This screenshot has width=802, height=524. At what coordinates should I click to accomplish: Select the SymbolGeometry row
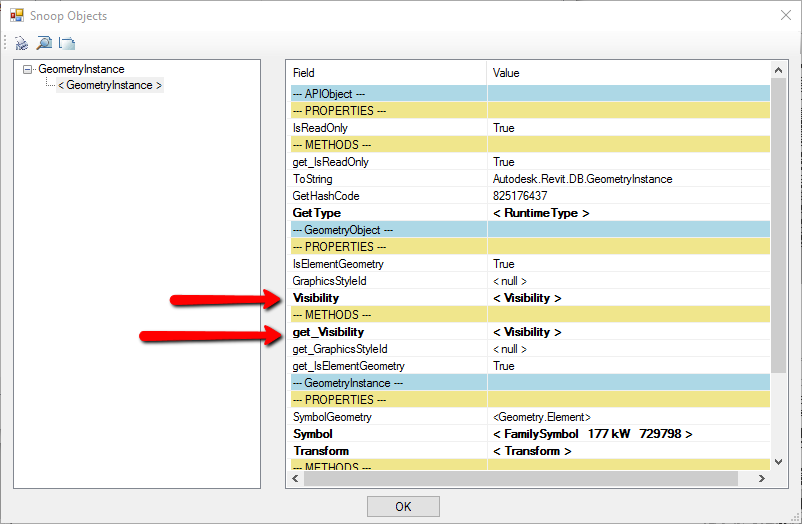click(x=331, y=417)
